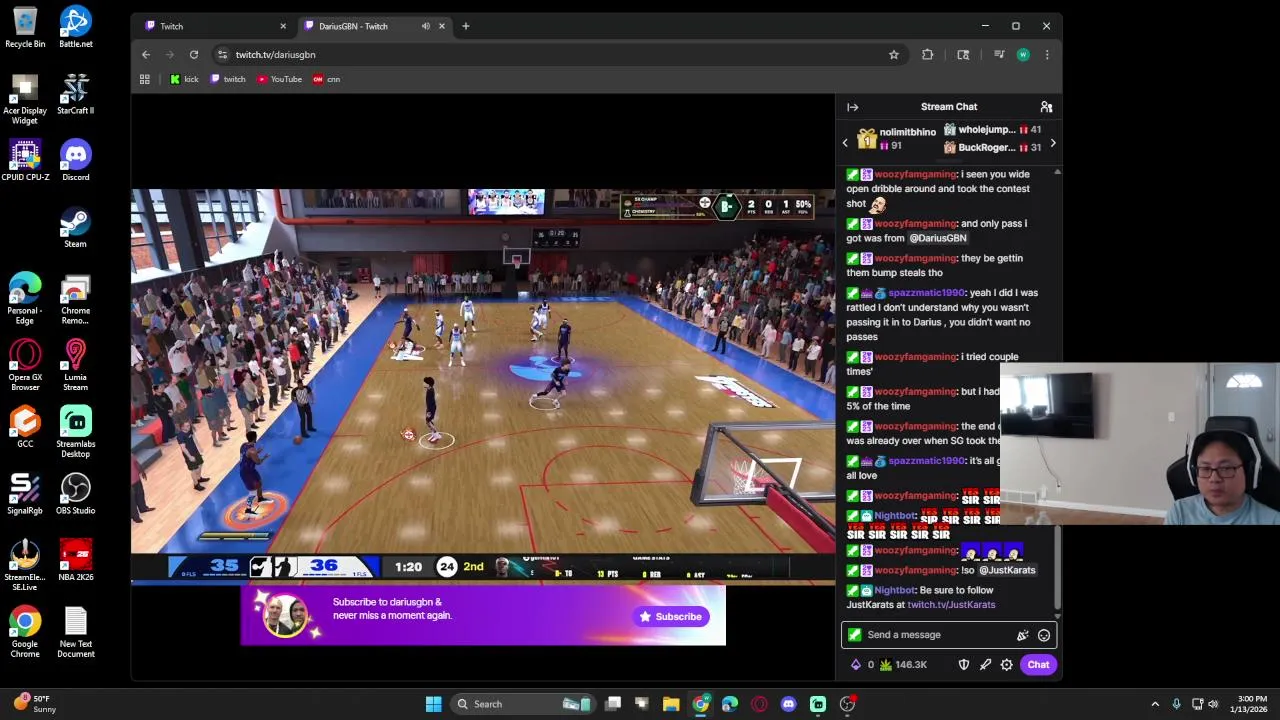Open channel points 146.3K balance
The image size is (1280, 720).
tap(904, 665)
